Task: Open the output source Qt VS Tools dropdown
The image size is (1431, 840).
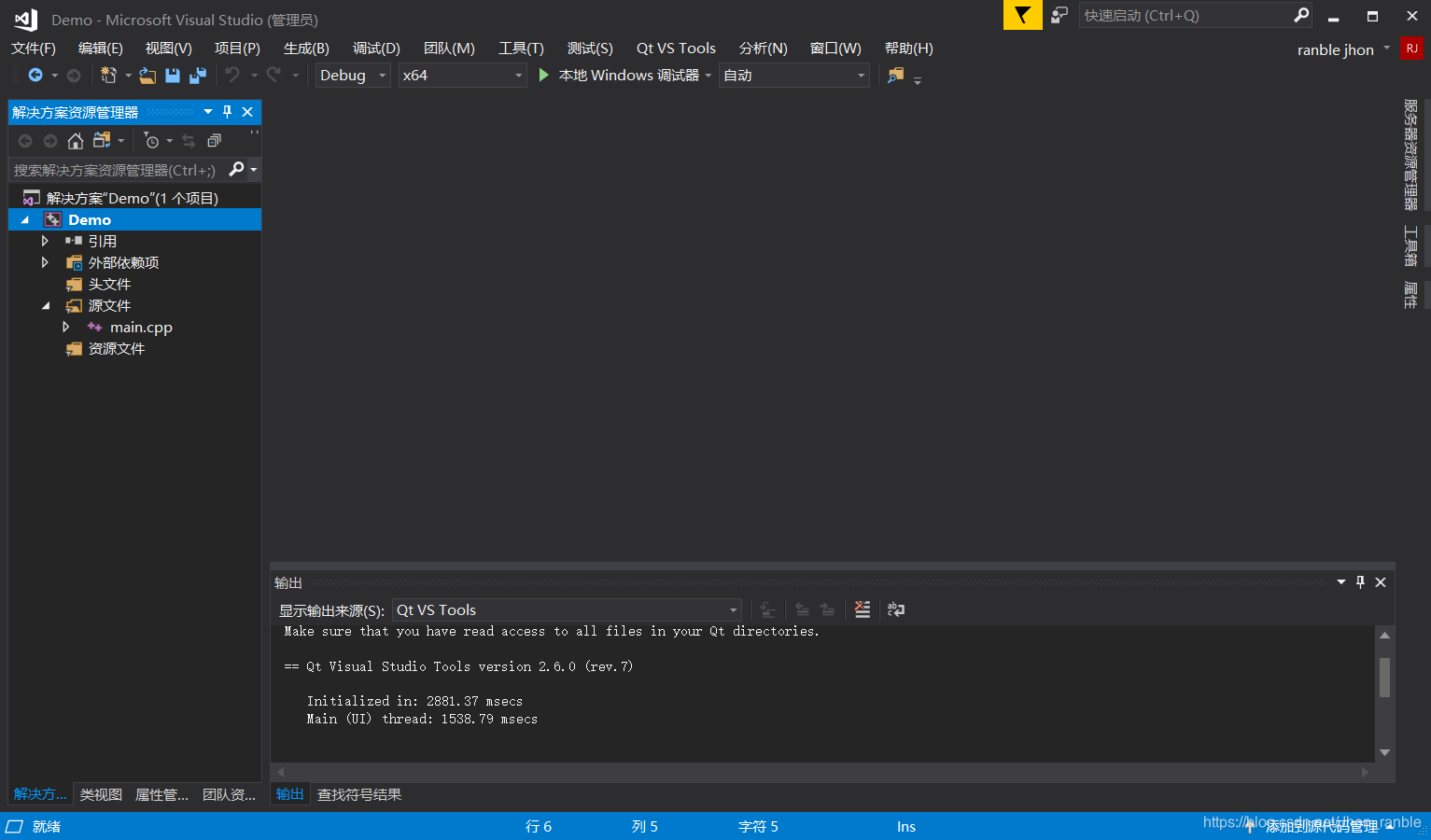Action: [568, 610]
